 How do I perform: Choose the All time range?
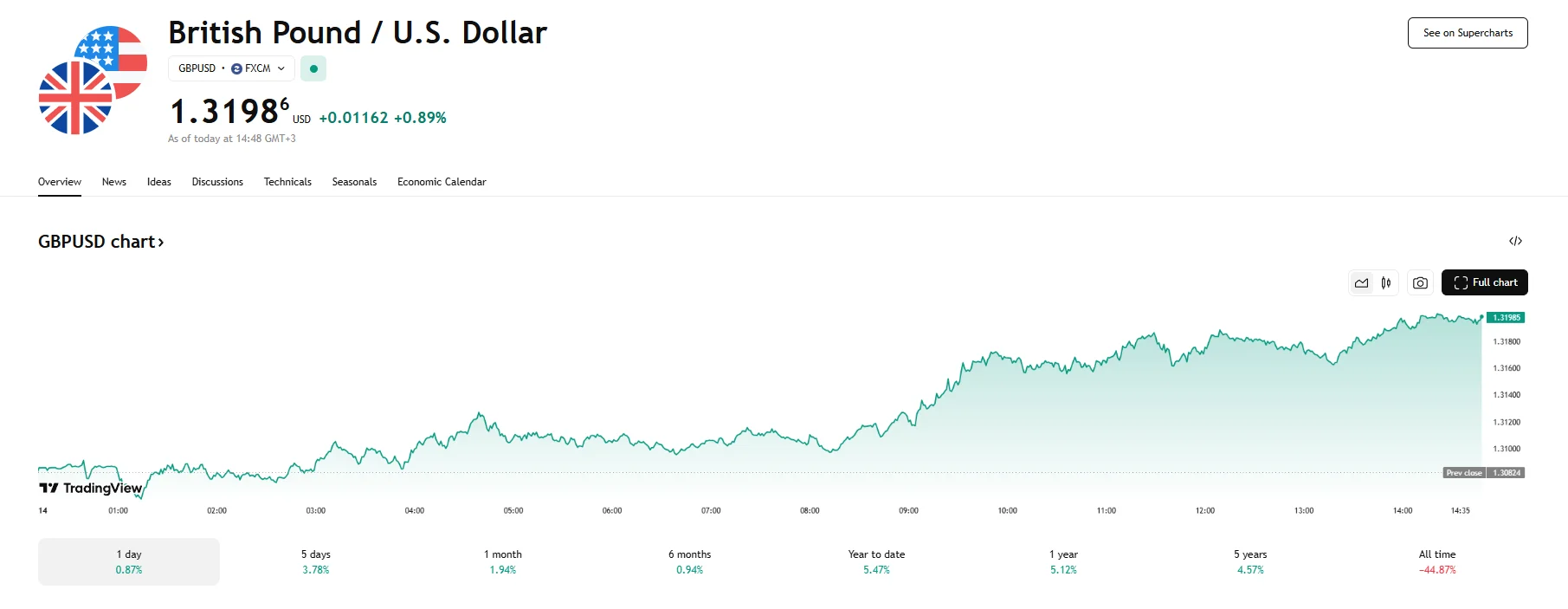(1437, 561)
